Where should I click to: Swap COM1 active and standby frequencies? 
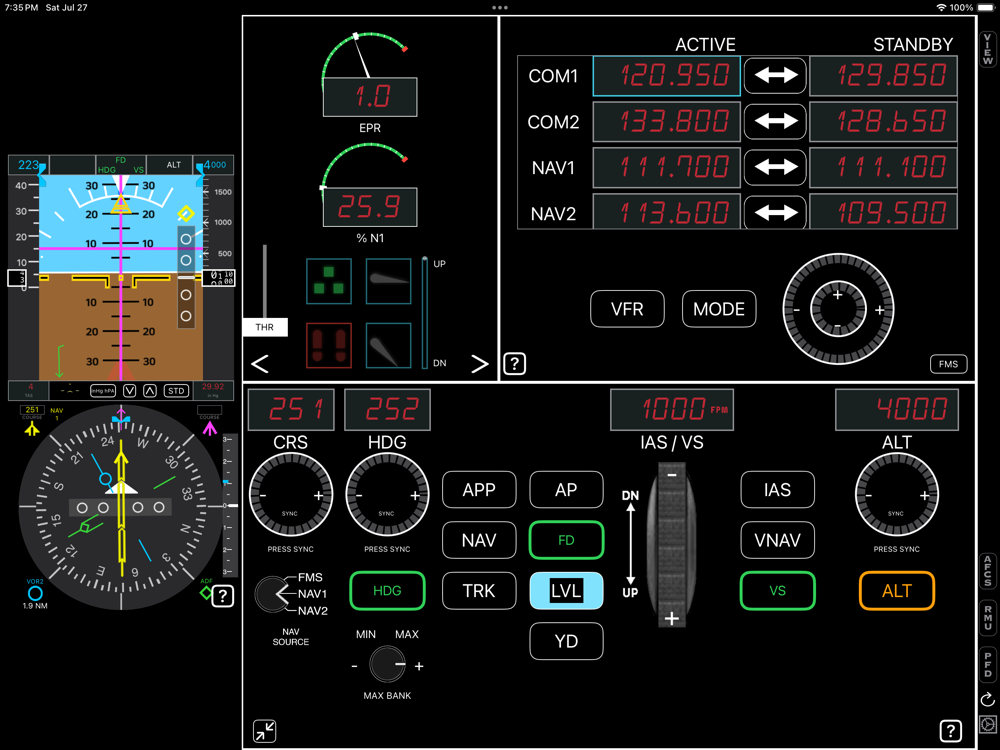(775, 75)
